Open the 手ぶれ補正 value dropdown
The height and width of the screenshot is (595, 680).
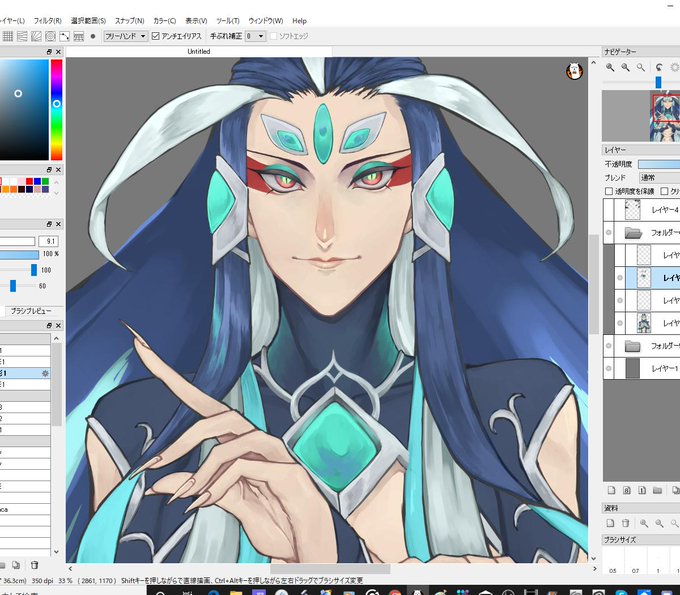click(255, 36)
